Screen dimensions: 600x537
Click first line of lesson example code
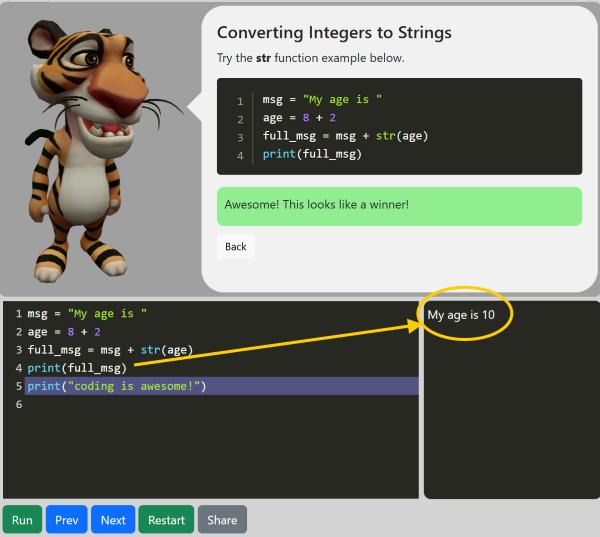click(x=322, y=100)
